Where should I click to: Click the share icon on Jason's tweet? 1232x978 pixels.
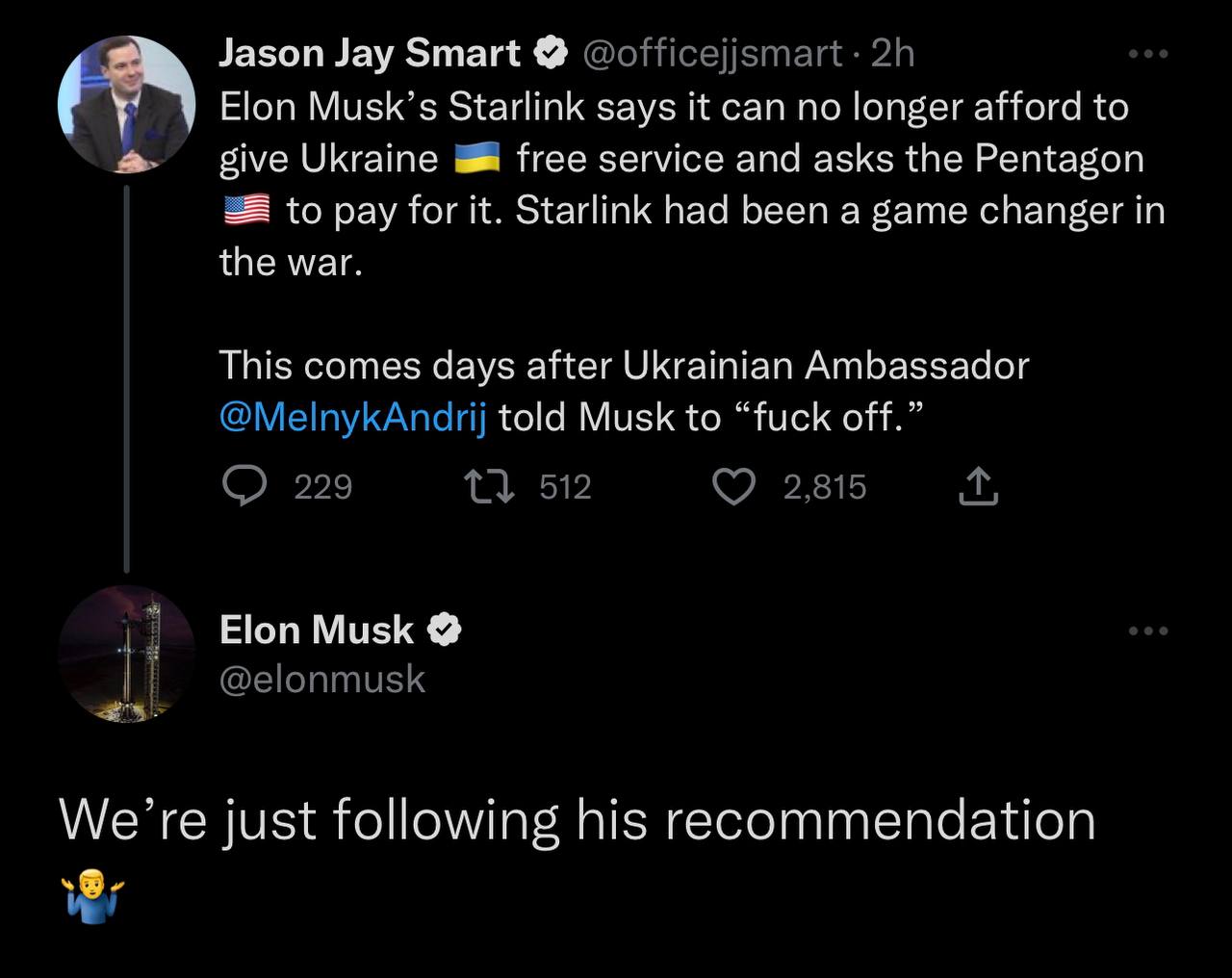tap(977, 486)
